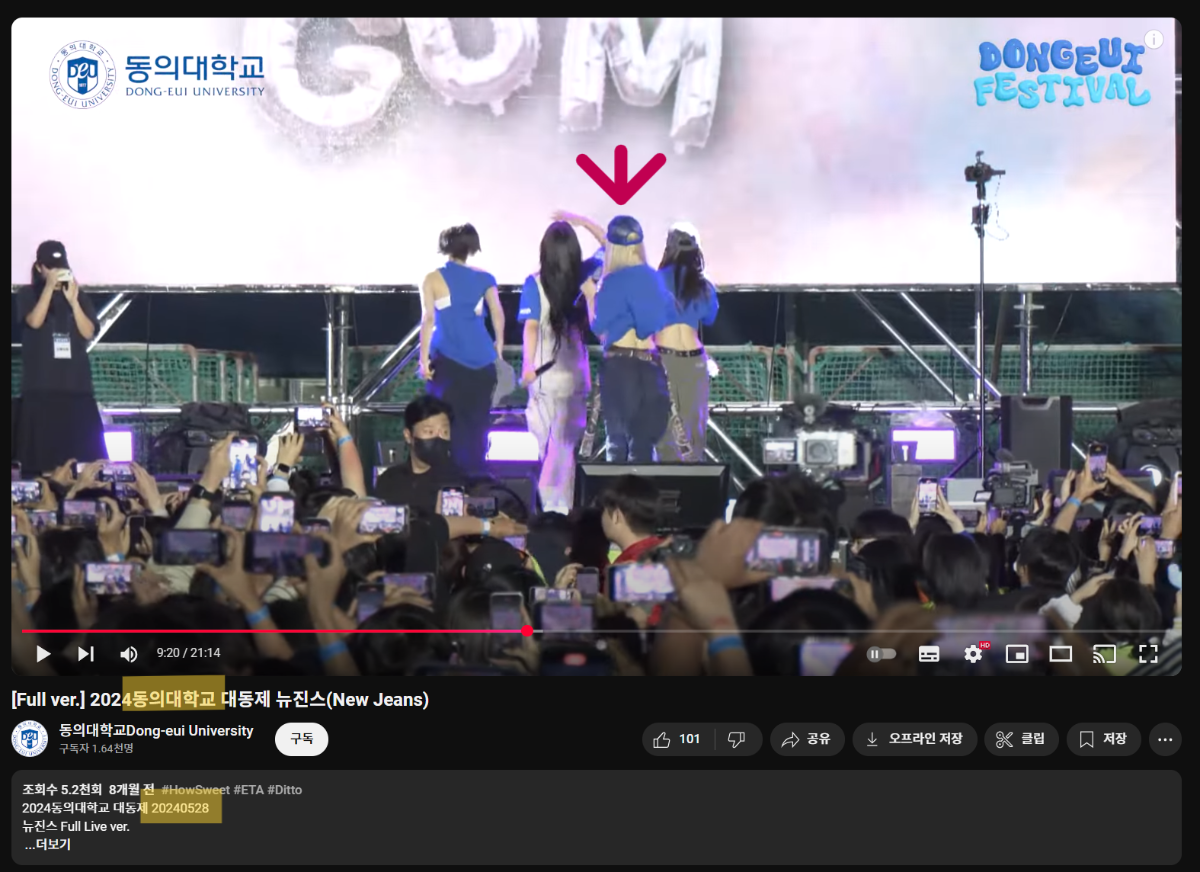Image resolution: width=1200 pixels, height=872 pixels.
Task: Switch to theater mode view
Action: 1060,654
